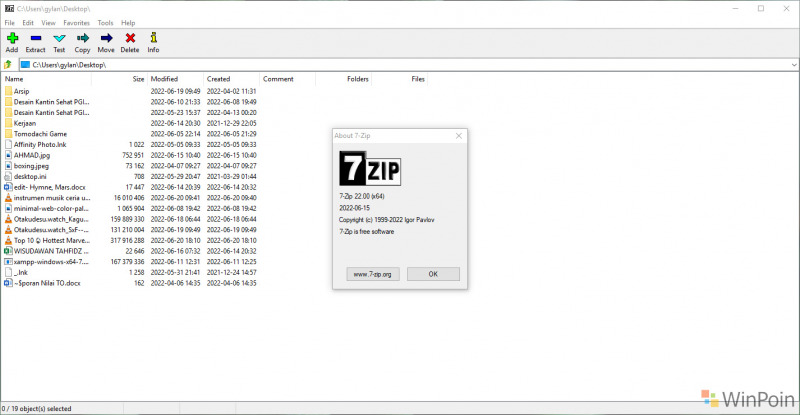Select the Kerjaan folder icon

(x=8, y=123)
